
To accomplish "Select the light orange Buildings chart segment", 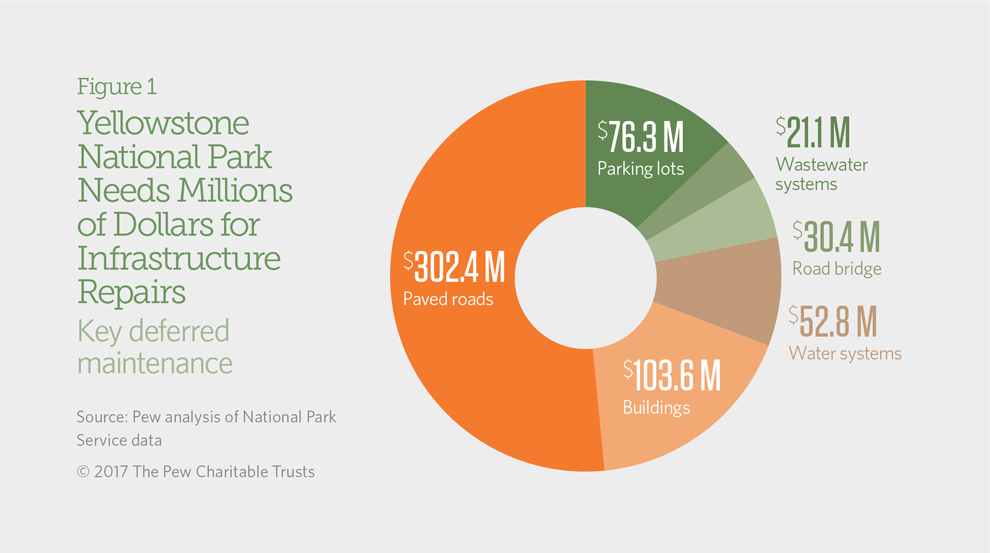I will pyautogui.click(x=660, y=420).
